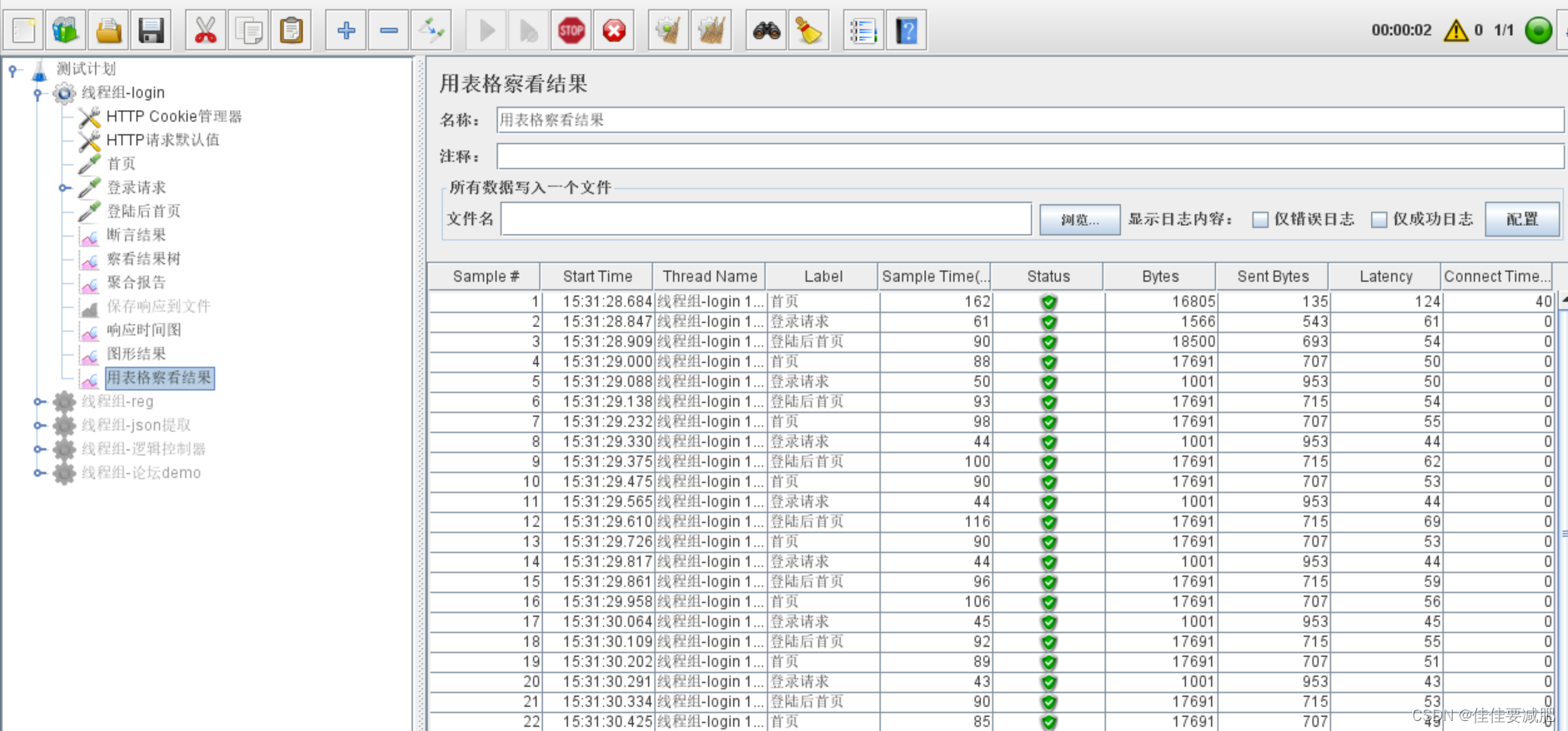Viewport: 1568px width, 731px height.
Task: Click the yellow warning triangle log icon
Action: pyautogui.click(x=1456, y=31)
